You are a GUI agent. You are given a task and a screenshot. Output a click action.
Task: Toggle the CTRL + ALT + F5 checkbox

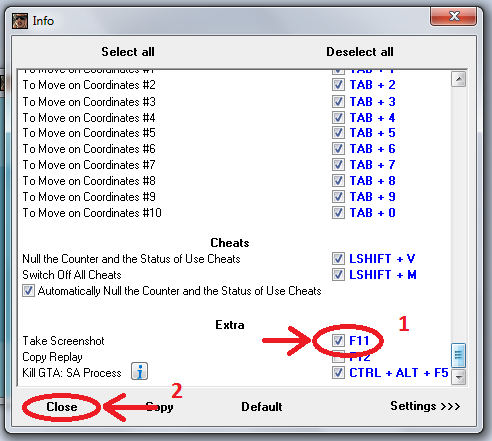point(338,373)
